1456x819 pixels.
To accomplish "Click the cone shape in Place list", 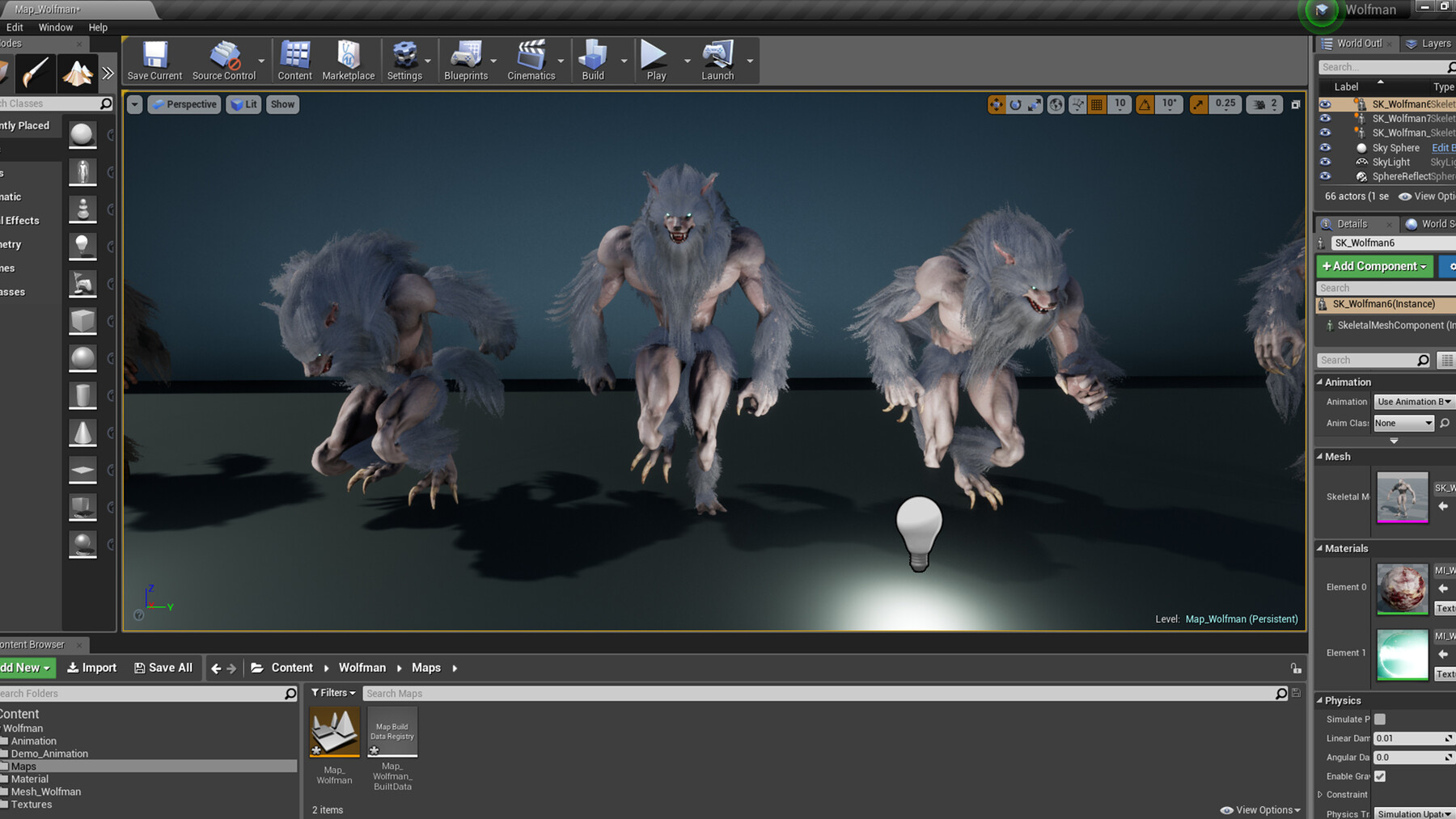I will 83,433.
